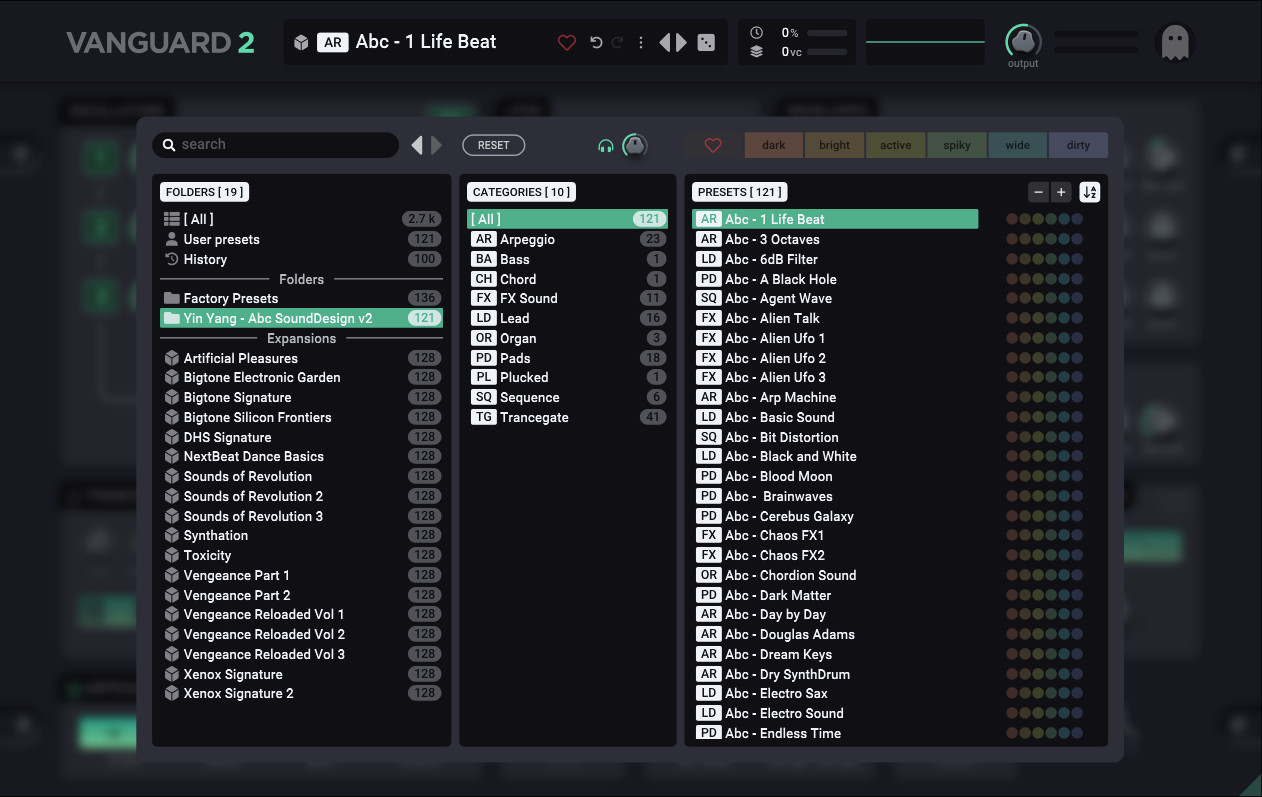Viewport: 1262px width, 797px height.
Task: Click the Toxicity expansion cube icon
Action: [x=172, y=555]
